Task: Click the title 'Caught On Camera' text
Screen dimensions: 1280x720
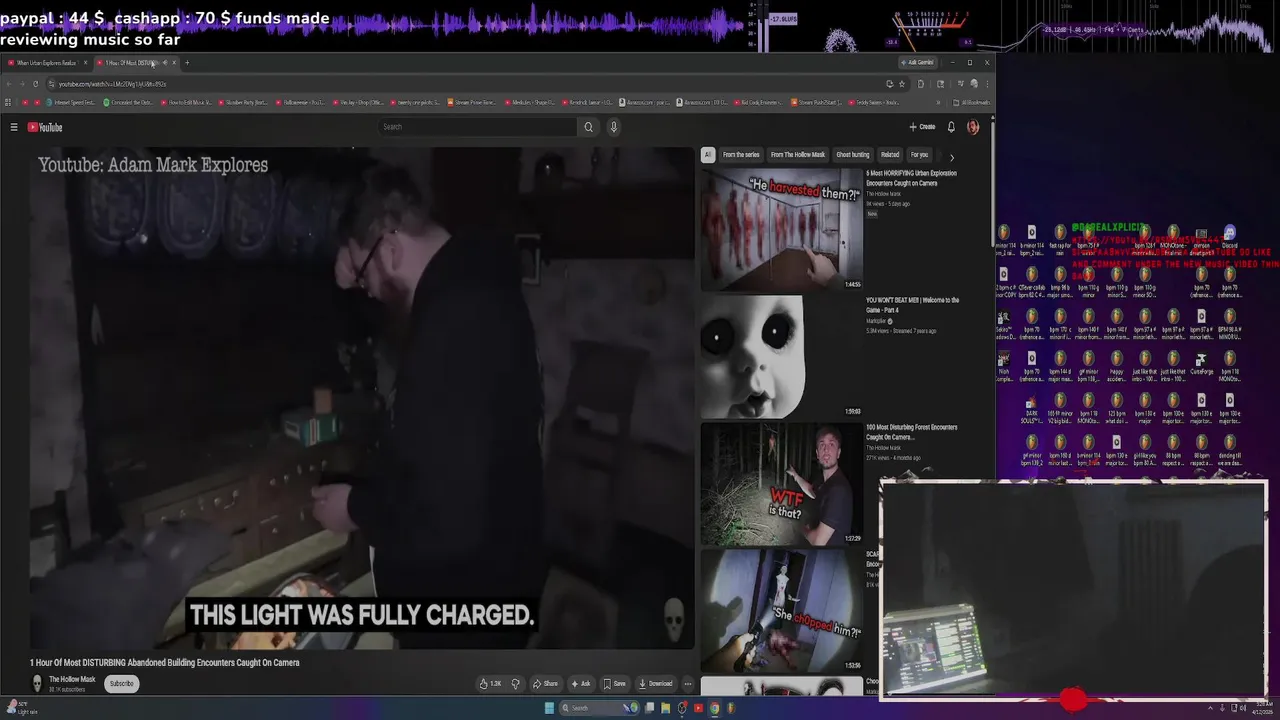Action: tap(268, 662)
